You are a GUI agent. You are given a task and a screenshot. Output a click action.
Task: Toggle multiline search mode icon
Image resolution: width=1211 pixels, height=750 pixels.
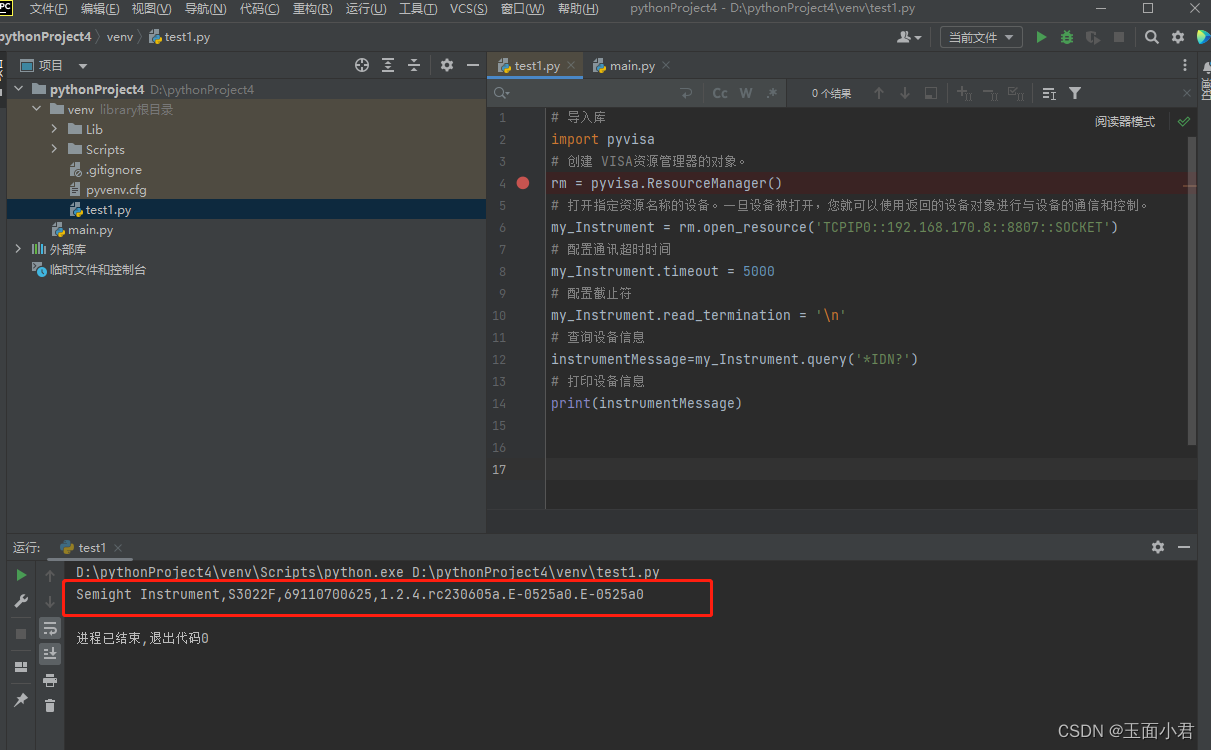point(1049,93)
